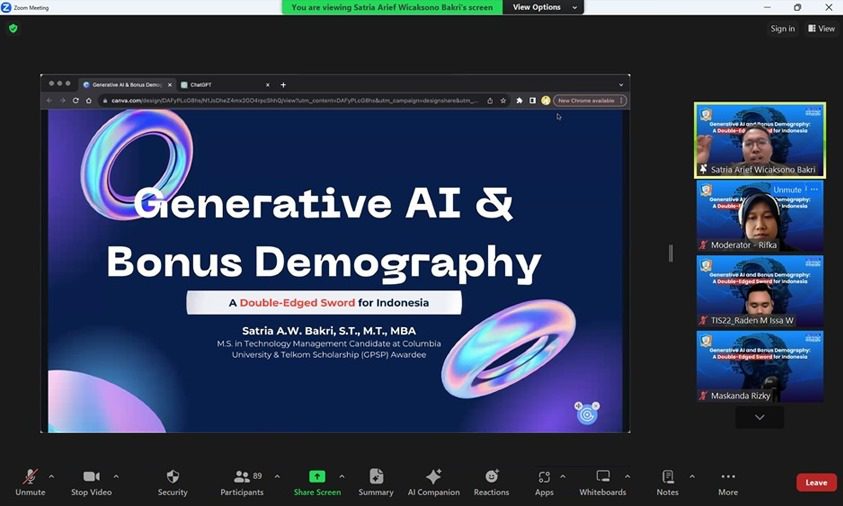Close the Generative AI Canva tab

pos(169,85)
